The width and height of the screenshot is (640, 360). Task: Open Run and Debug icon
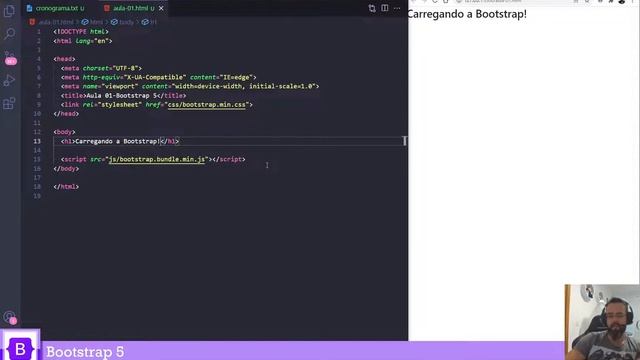(9, 80)
